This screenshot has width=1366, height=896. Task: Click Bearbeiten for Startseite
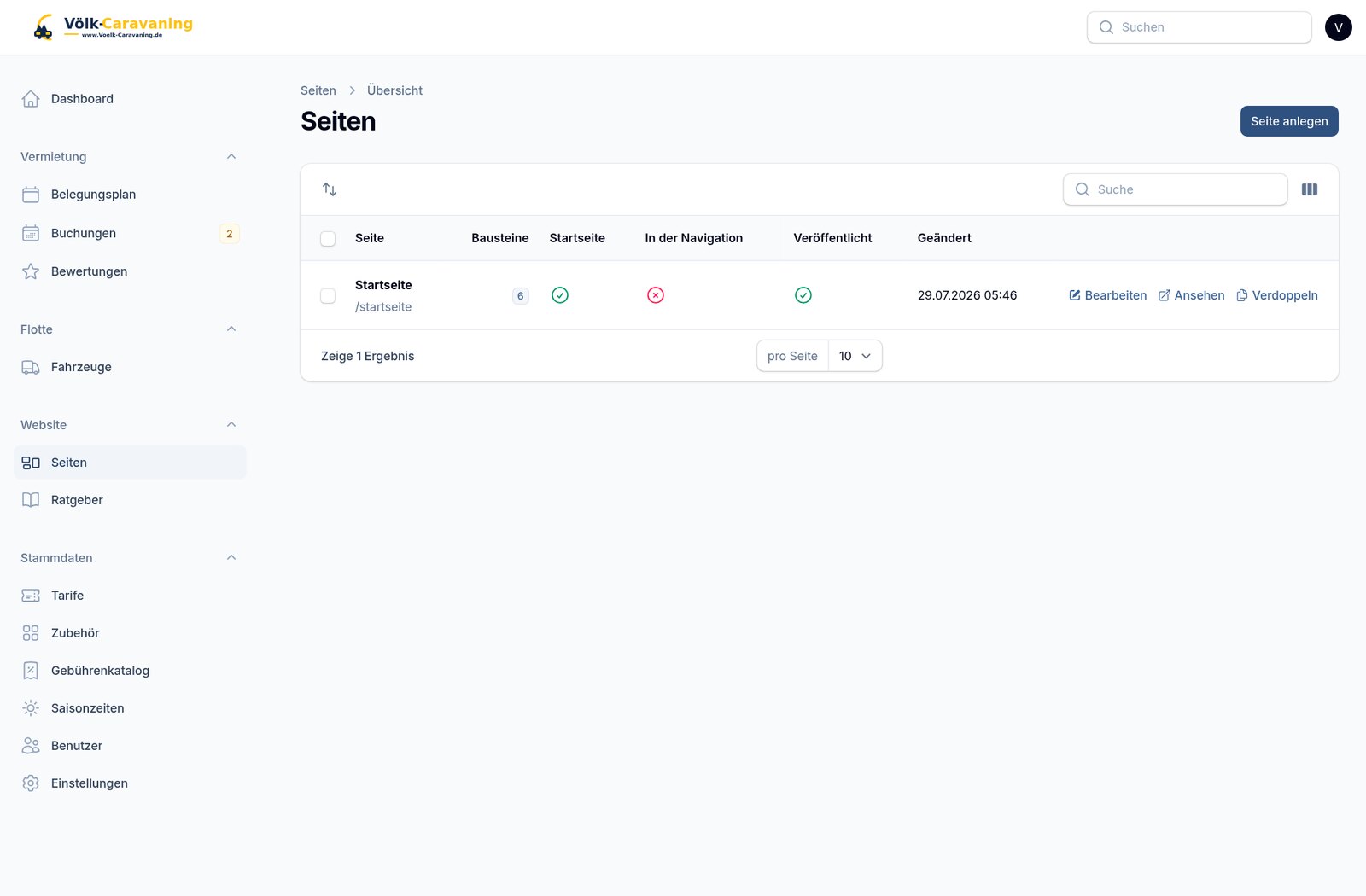tap(1108, 295)
